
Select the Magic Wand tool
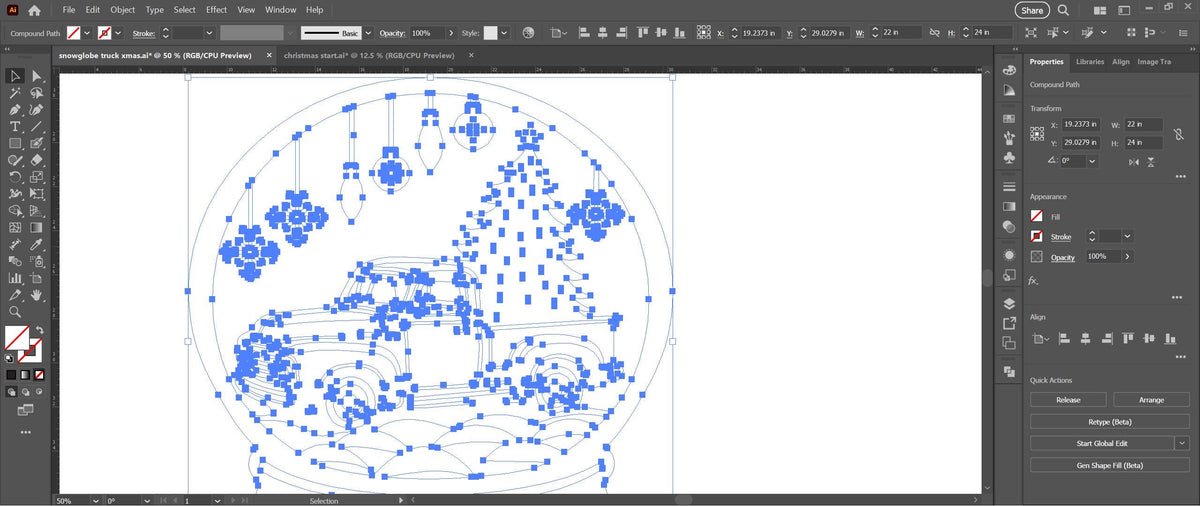16,93
